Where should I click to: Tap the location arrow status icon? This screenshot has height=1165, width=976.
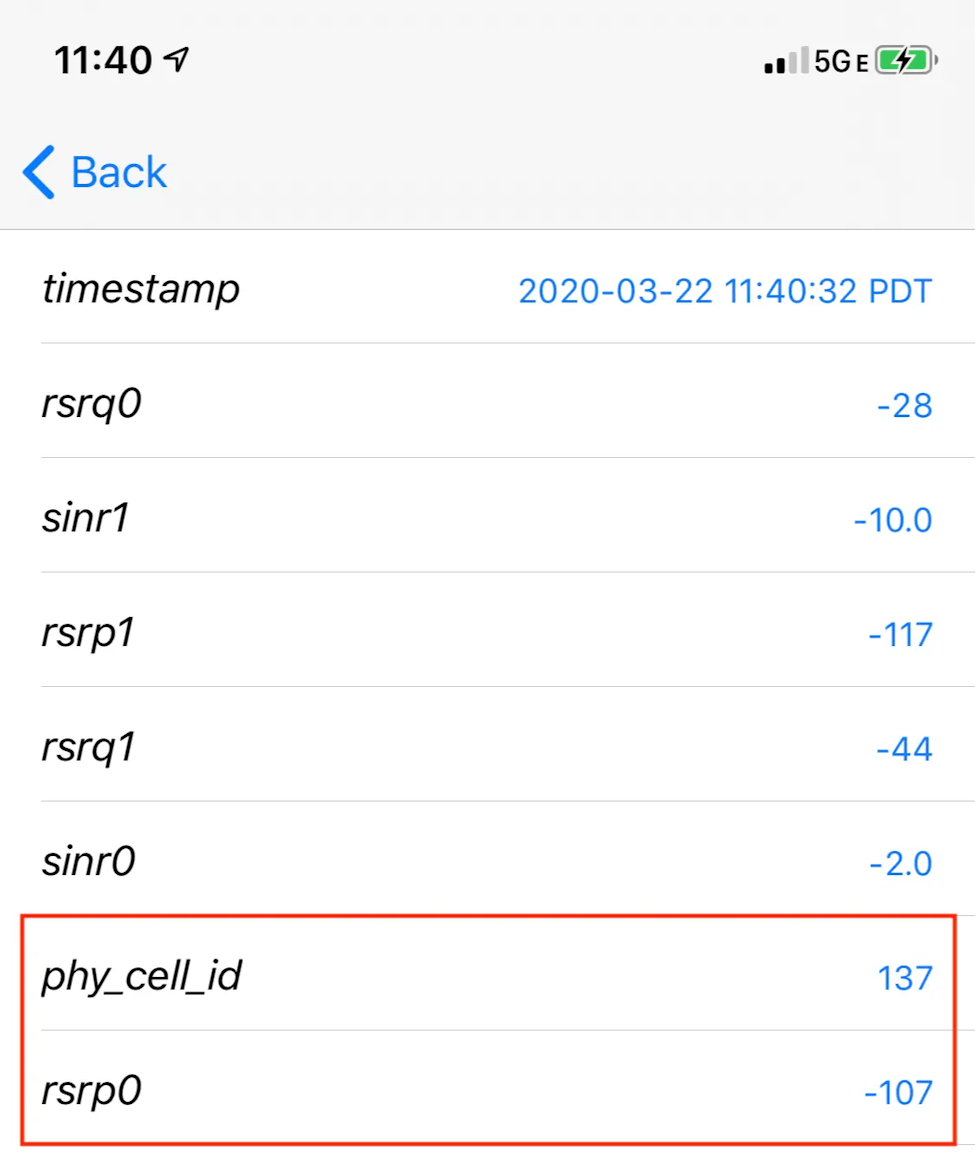[176, 61]
